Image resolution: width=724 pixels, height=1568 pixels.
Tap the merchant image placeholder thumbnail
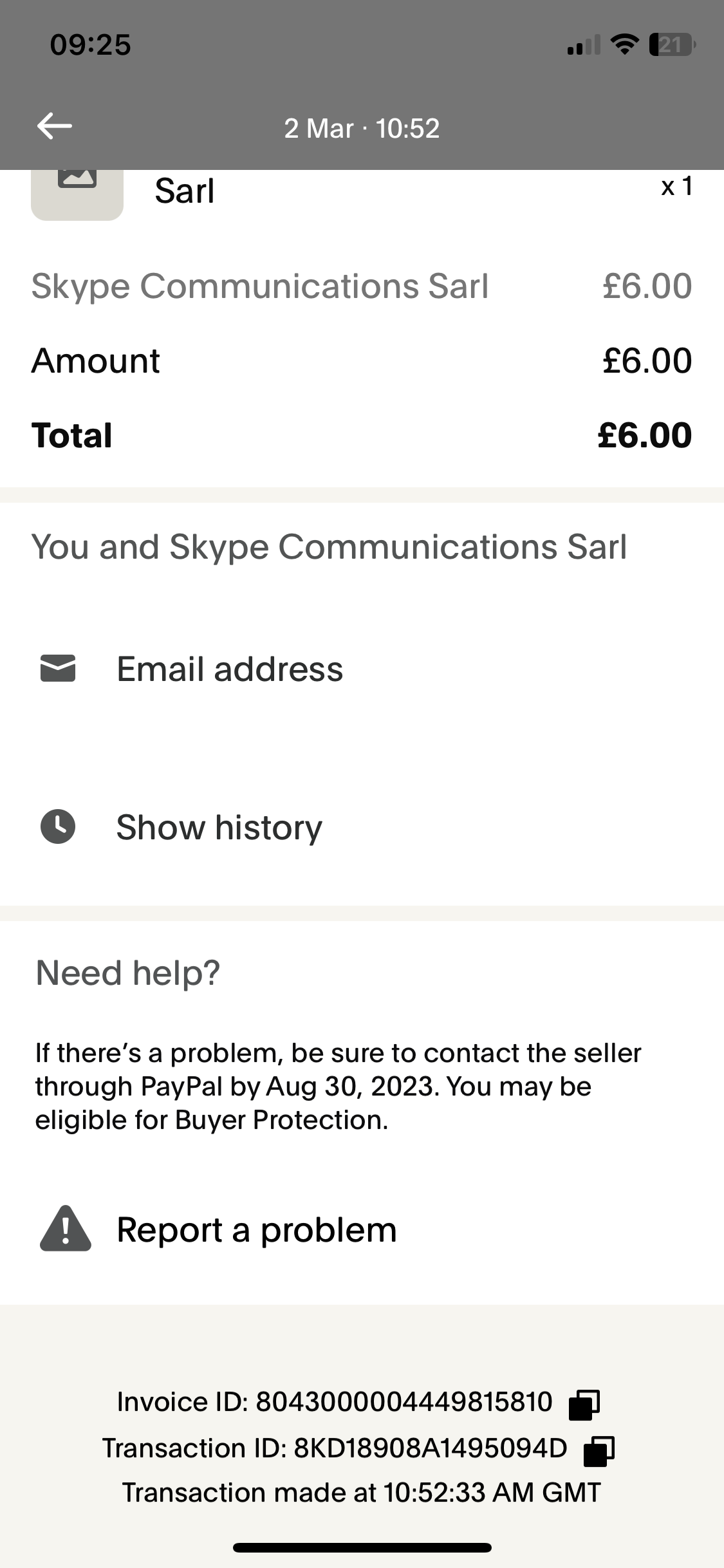(x=77, y=193)
